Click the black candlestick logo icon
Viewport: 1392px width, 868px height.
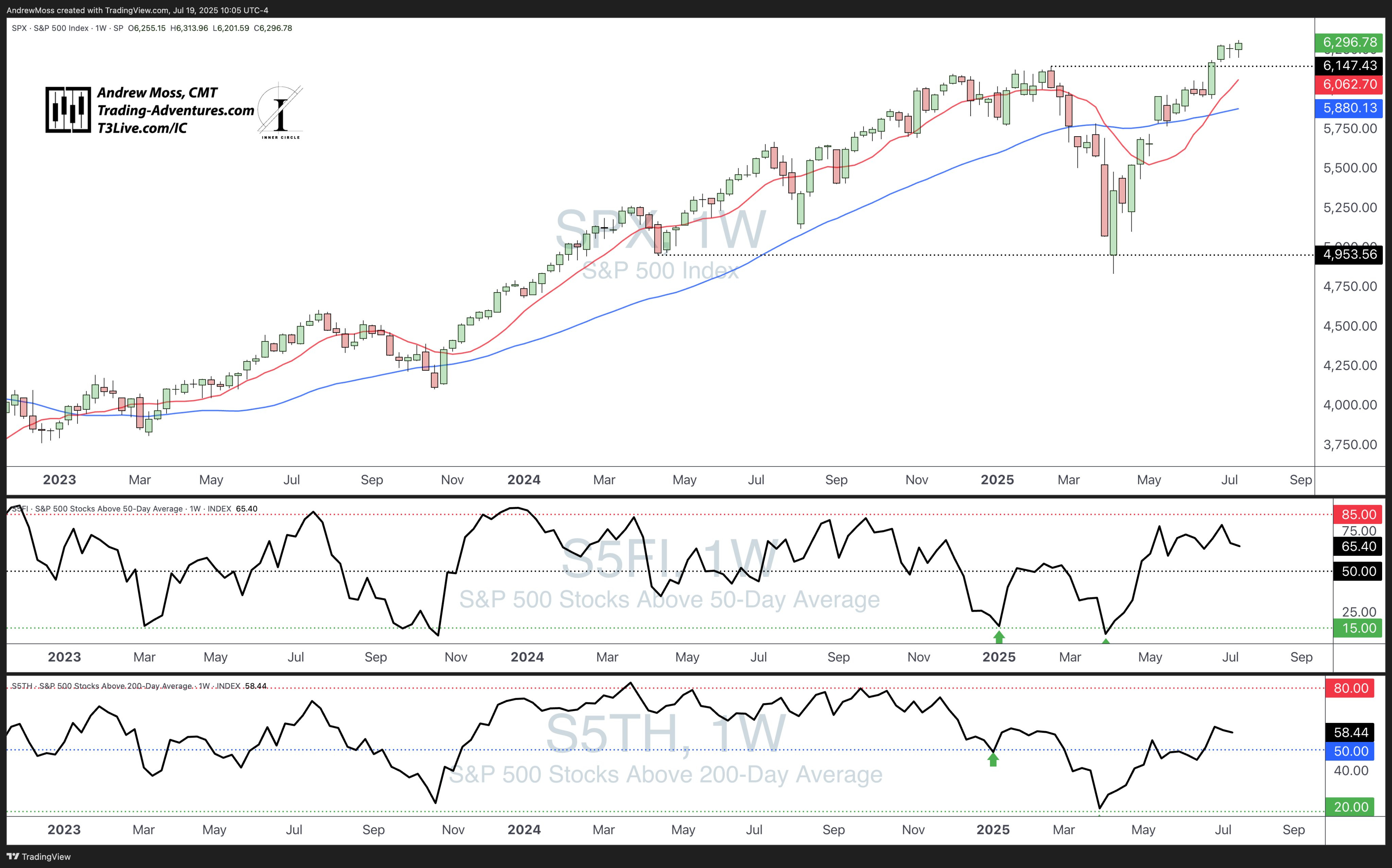tap(68, 110)
